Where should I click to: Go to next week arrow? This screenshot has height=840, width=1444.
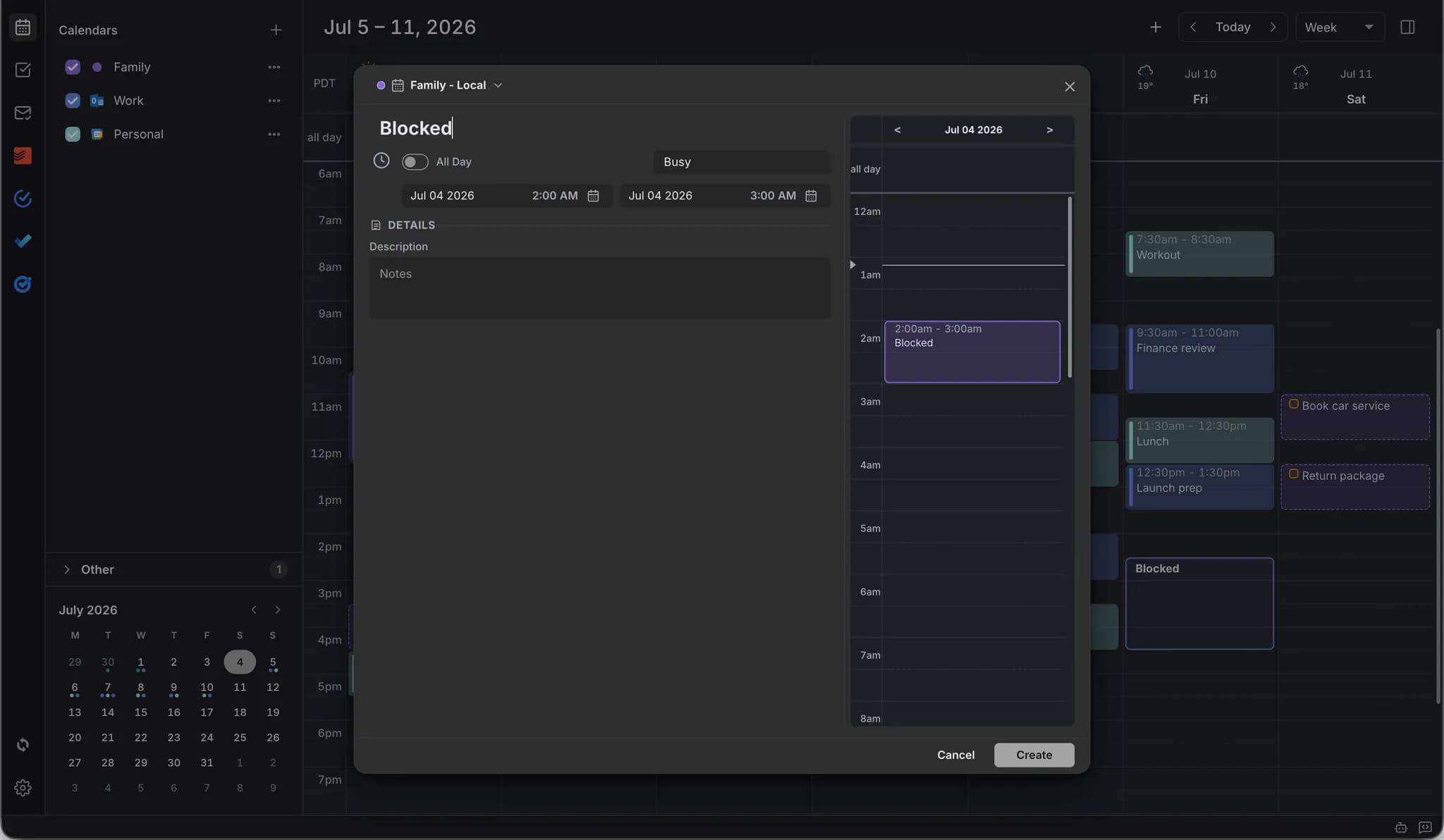1273,27
